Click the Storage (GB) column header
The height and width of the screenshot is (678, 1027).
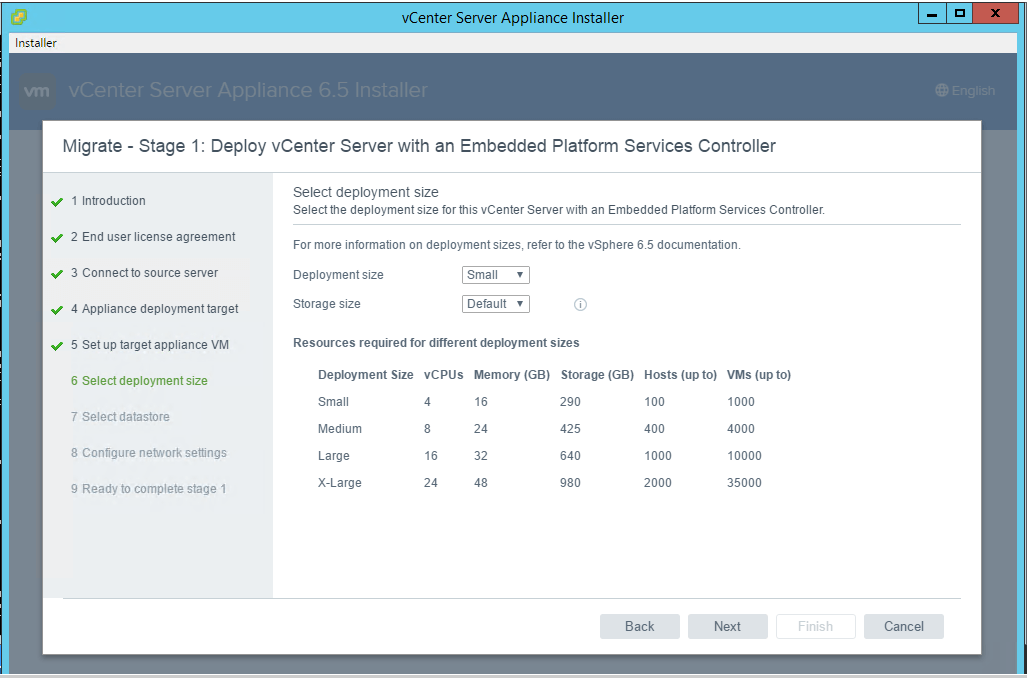[597, 375]
